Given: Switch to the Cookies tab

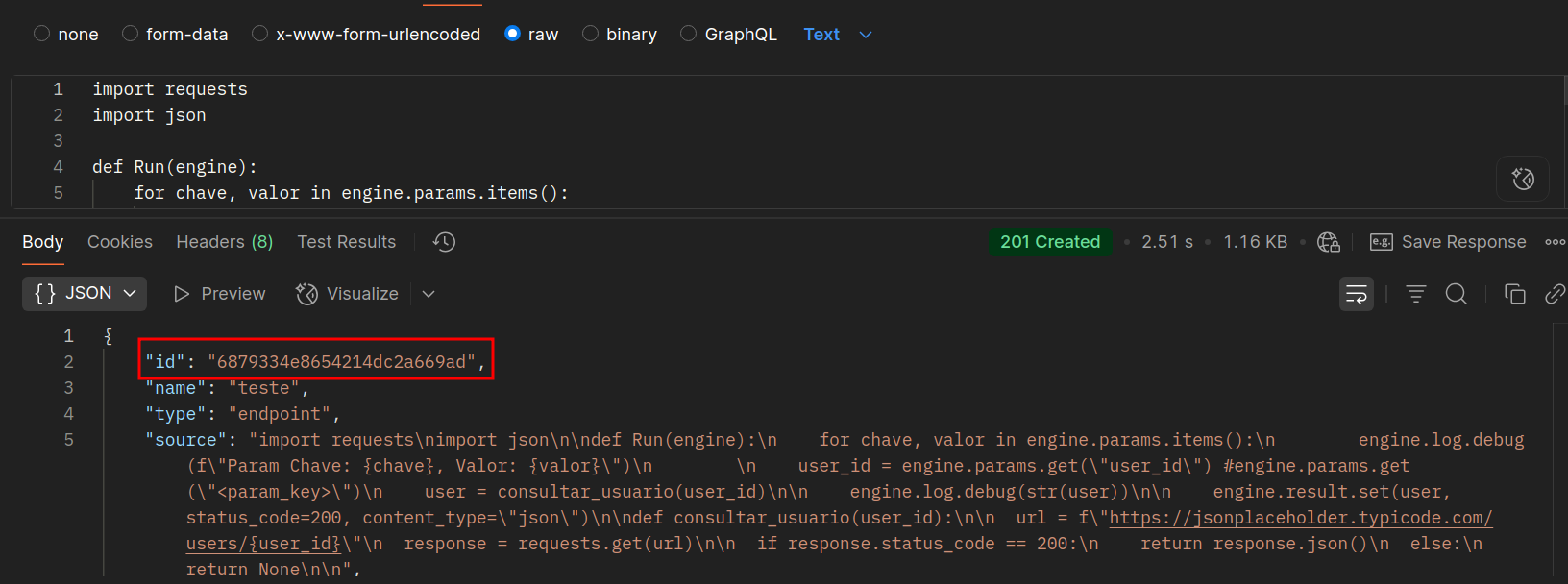Looking at the screenshot, I should click(x=120, y=242).
